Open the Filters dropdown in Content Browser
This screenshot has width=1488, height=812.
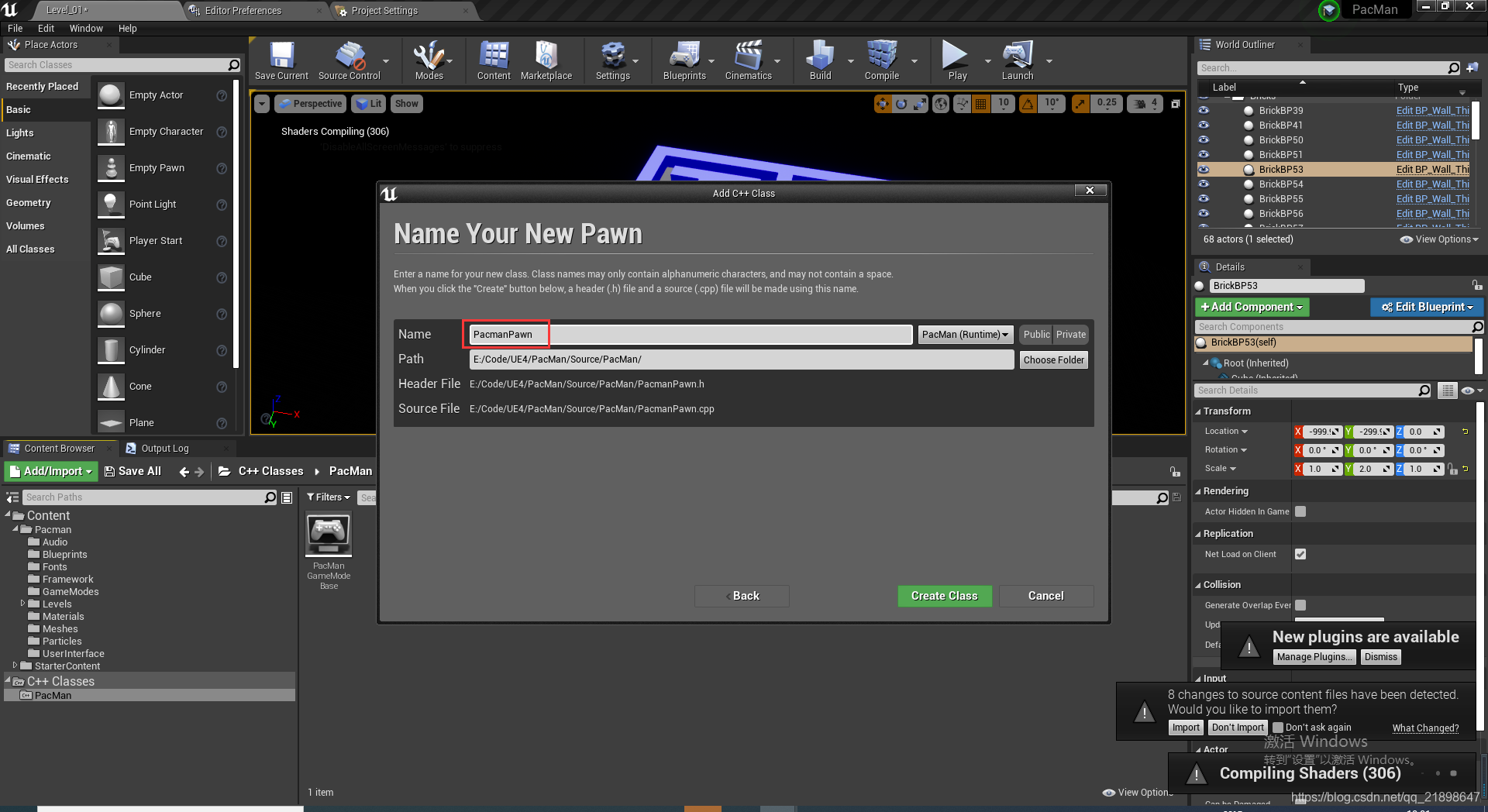pyautogui.click(x=329, y=497)
